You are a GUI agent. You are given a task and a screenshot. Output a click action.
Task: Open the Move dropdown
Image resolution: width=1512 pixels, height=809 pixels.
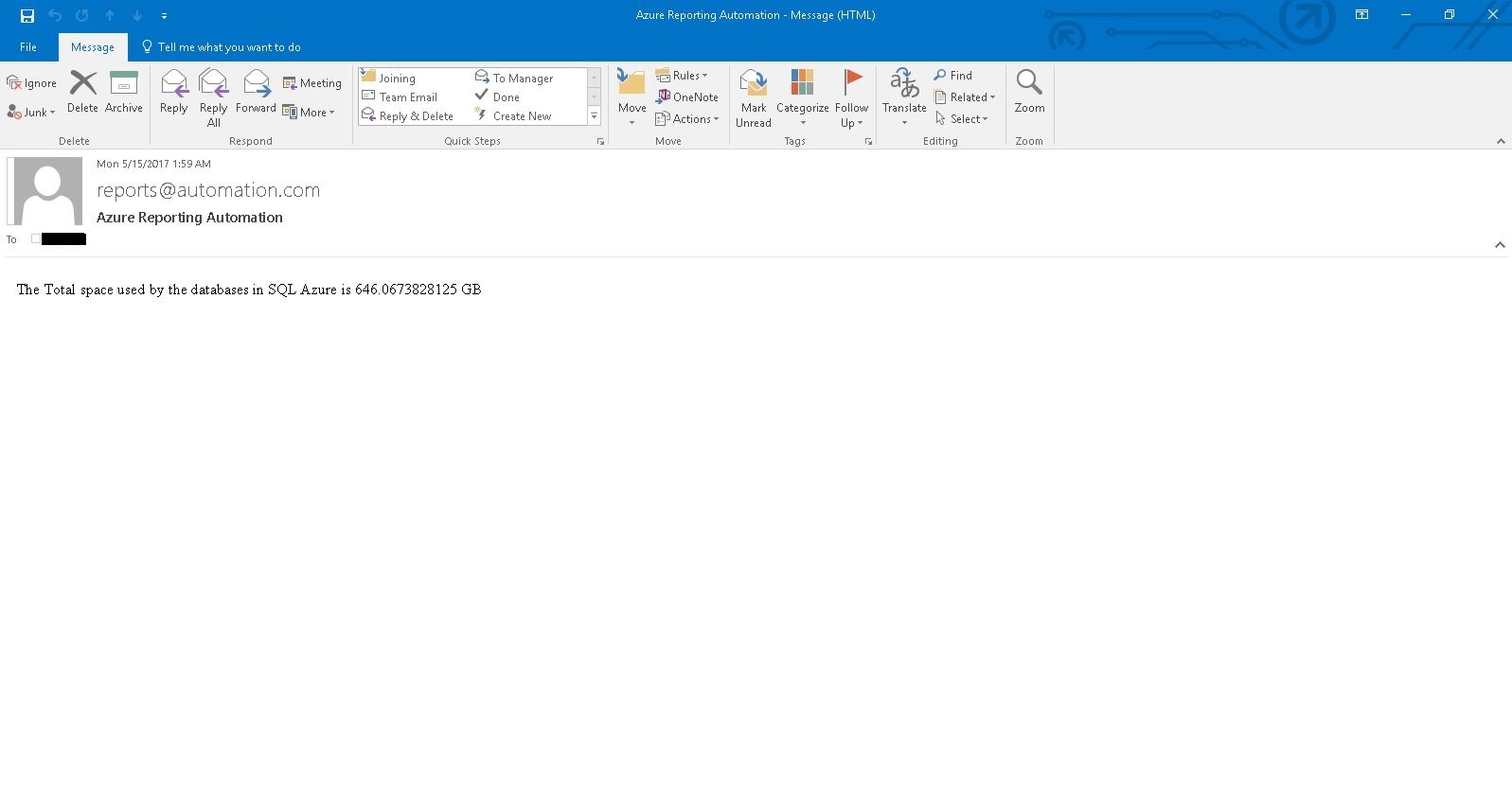(631, 97)
